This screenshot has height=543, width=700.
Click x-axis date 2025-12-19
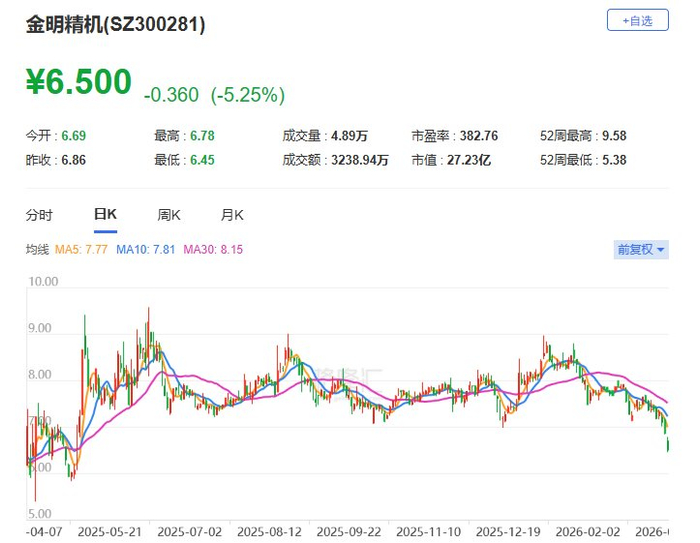pos(508,532)
